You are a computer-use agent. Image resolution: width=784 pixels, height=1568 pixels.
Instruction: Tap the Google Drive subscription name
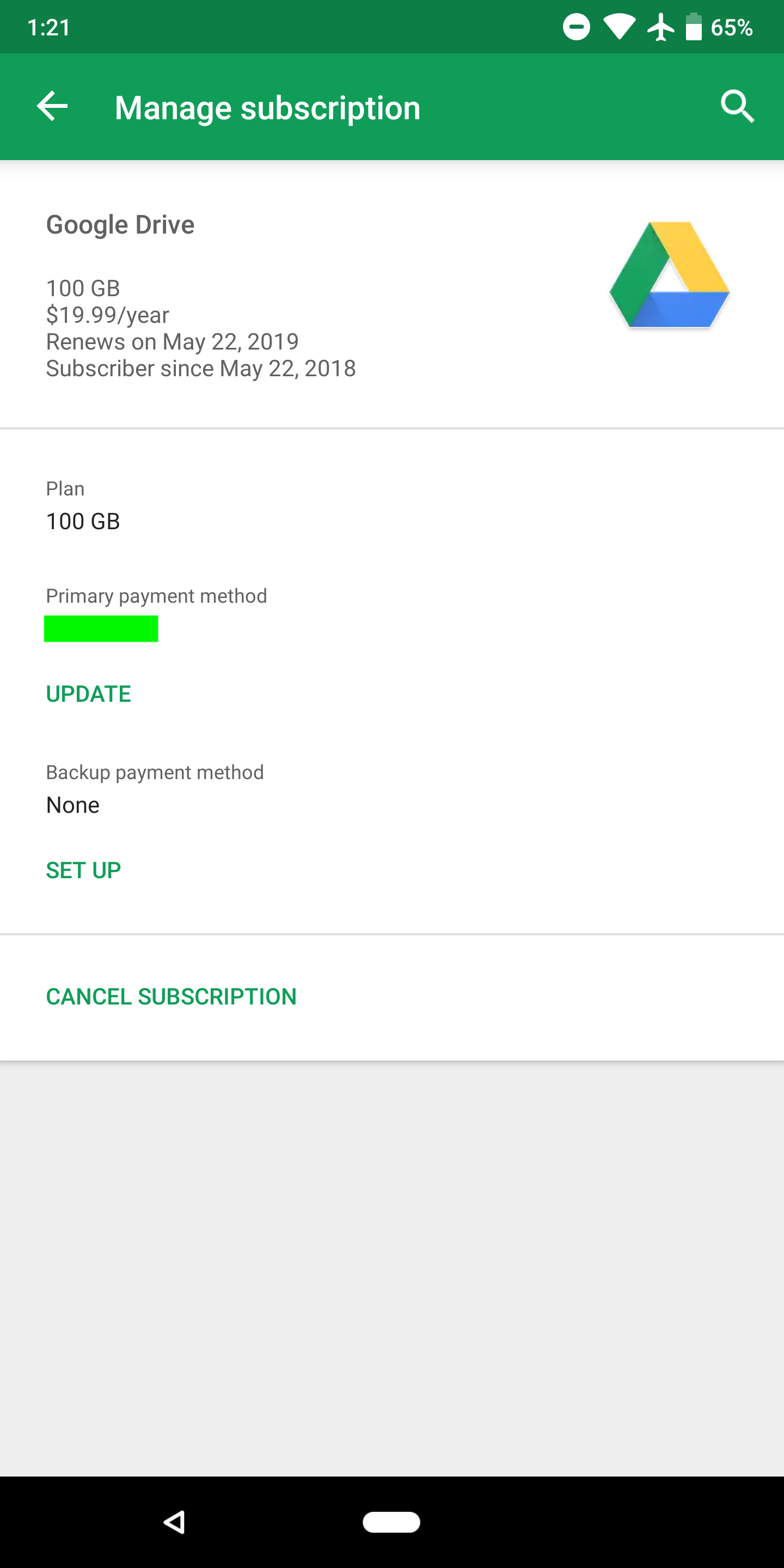click(x=120, y=225)
